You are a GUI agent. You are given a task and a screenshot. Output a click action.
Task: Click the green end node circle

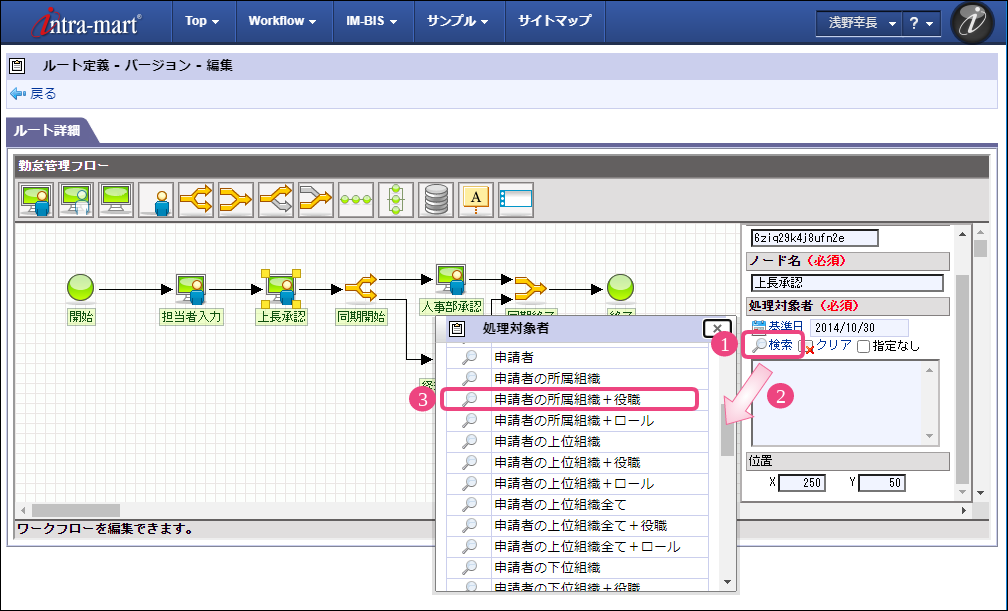[x=620, y=287]
